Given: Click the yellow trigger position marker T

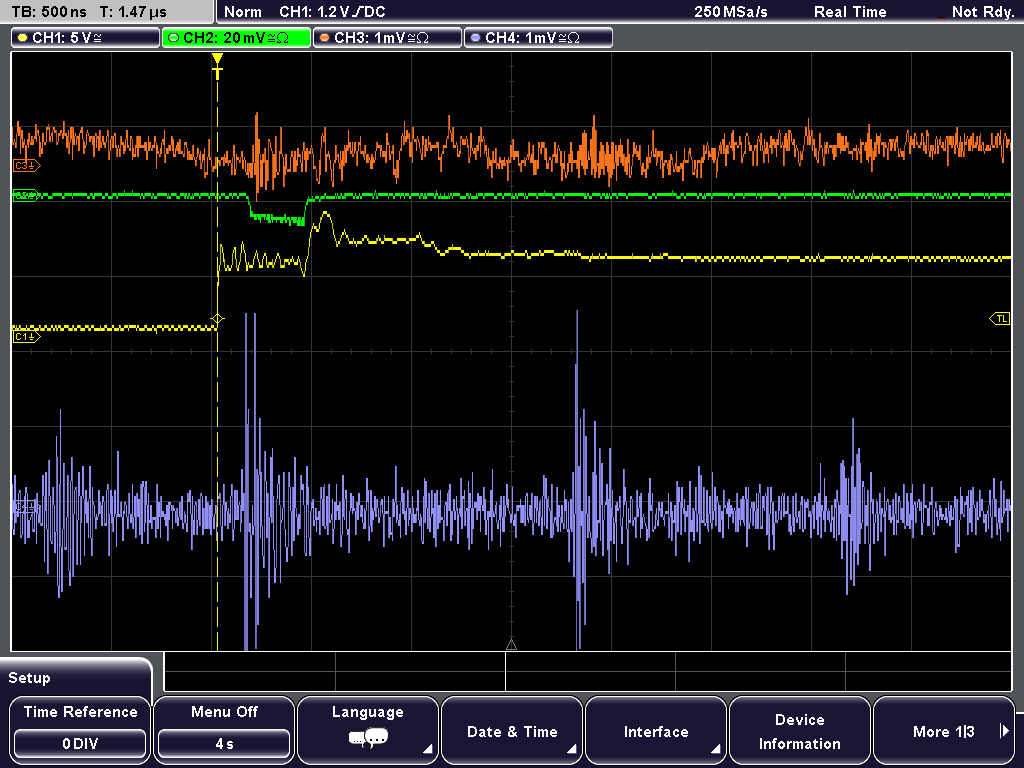Looking at the screenshot, I should pos(217,66).
